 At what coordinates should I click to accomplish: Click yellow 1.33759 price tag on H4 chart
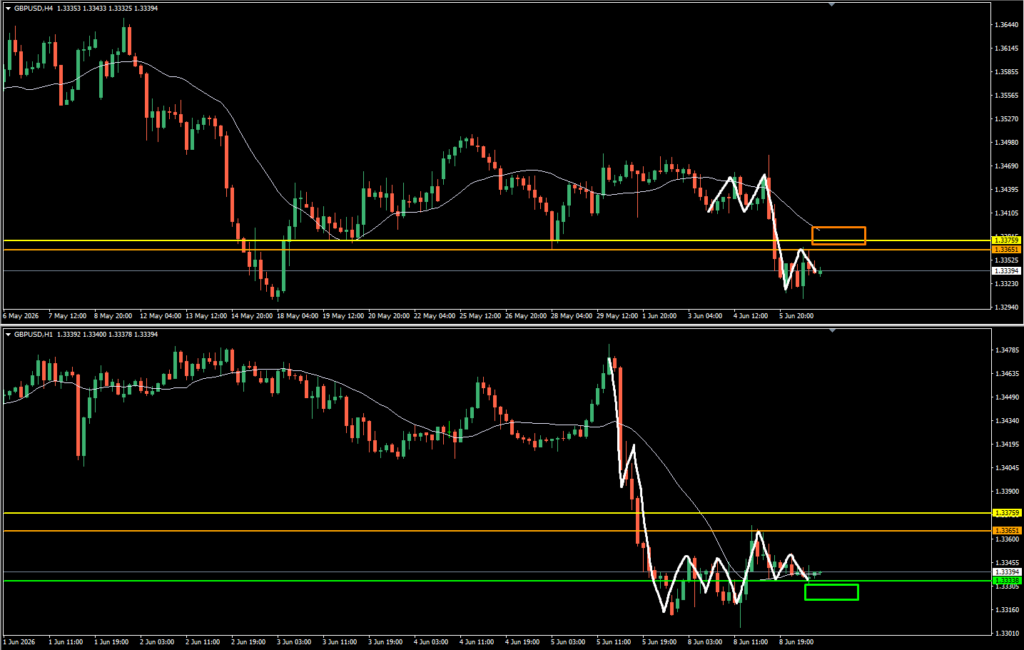pos(1006,240)
